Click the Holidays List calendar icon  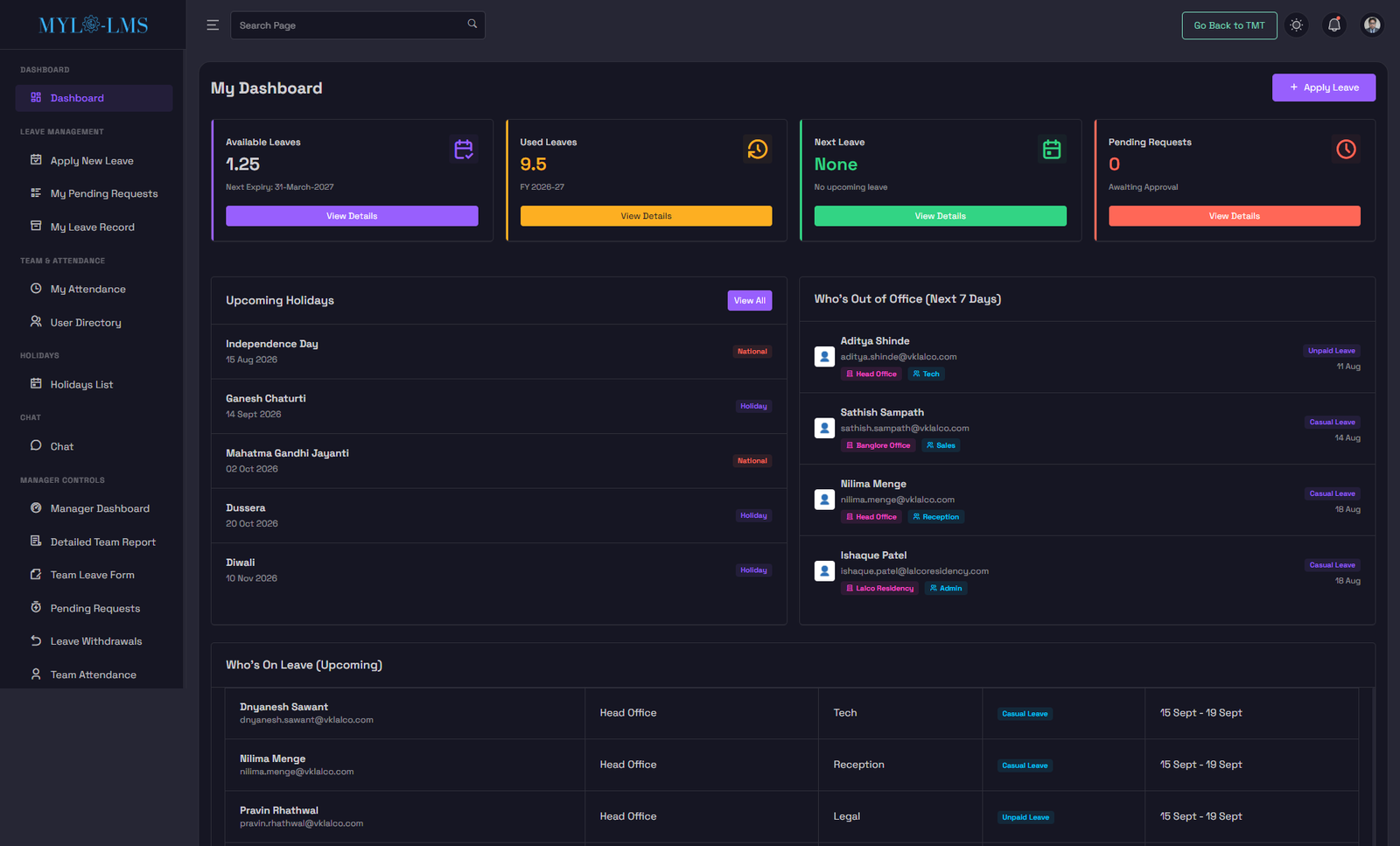[36, 383]
